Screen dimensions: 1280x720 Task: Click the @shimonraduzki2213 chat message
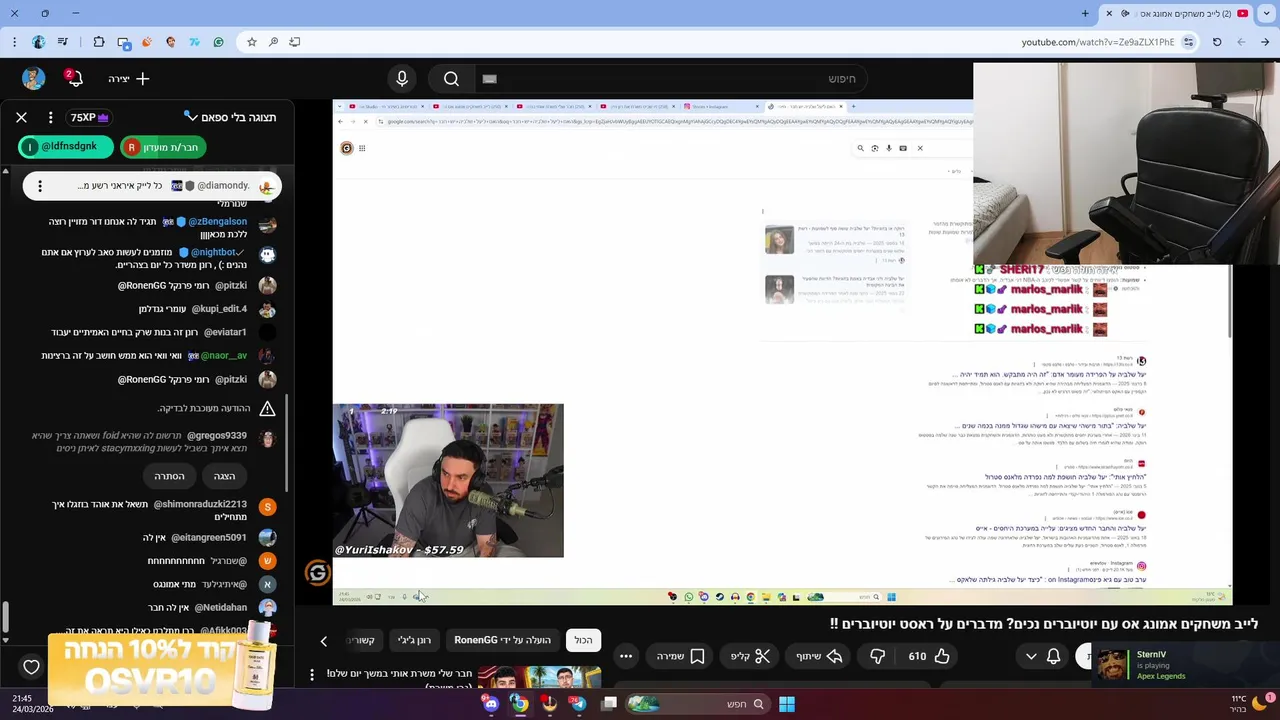(x=162, y=510)
